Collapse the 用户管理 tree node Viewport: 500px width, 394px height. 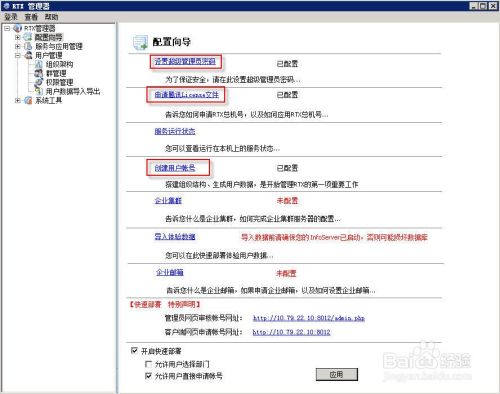point(18,55)
